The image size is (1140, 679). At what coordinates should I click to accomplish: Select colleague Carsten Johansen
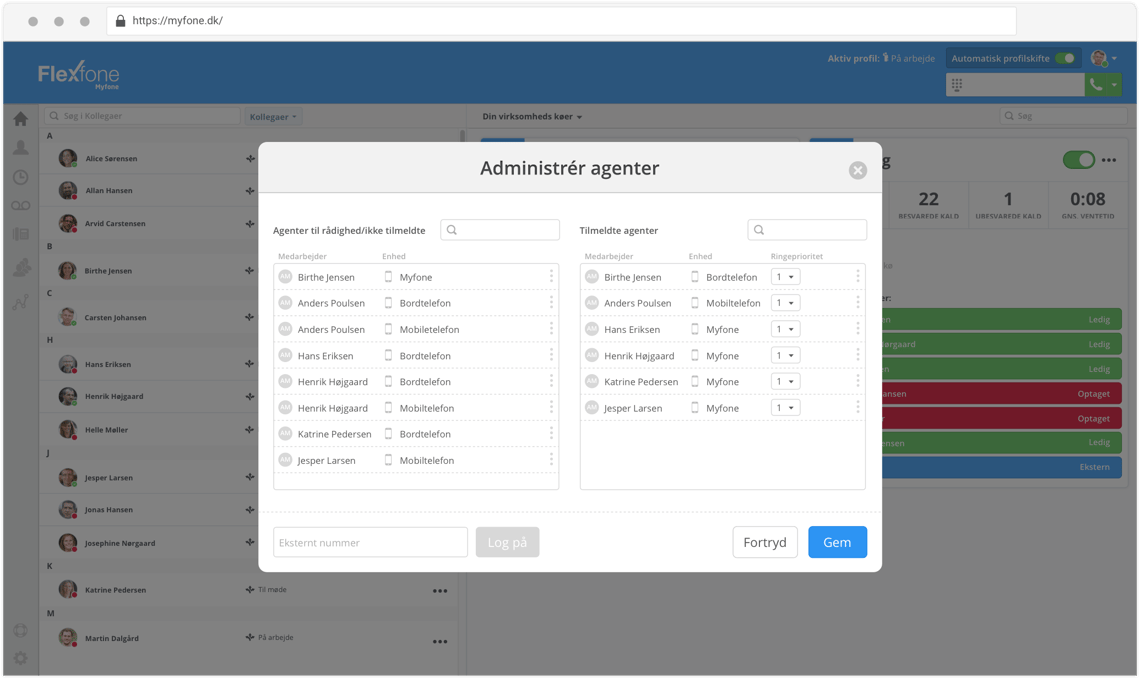tap(115, 318)
